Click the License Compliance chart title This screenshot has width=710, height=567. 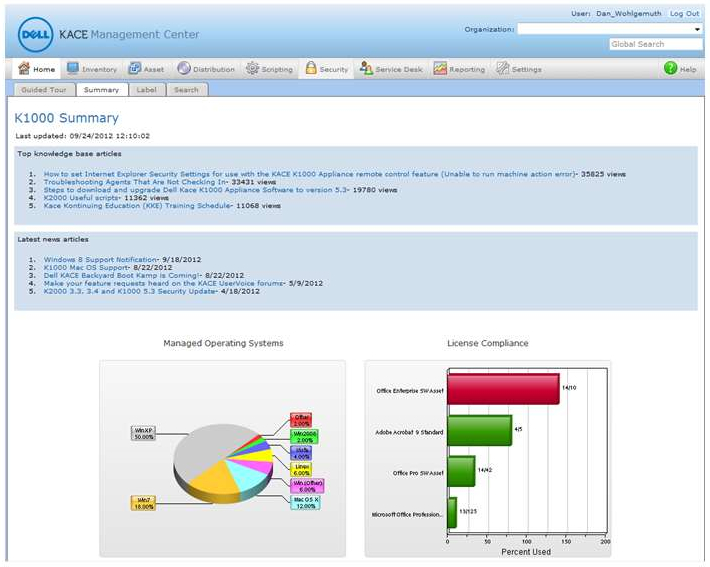pos(488,343)
